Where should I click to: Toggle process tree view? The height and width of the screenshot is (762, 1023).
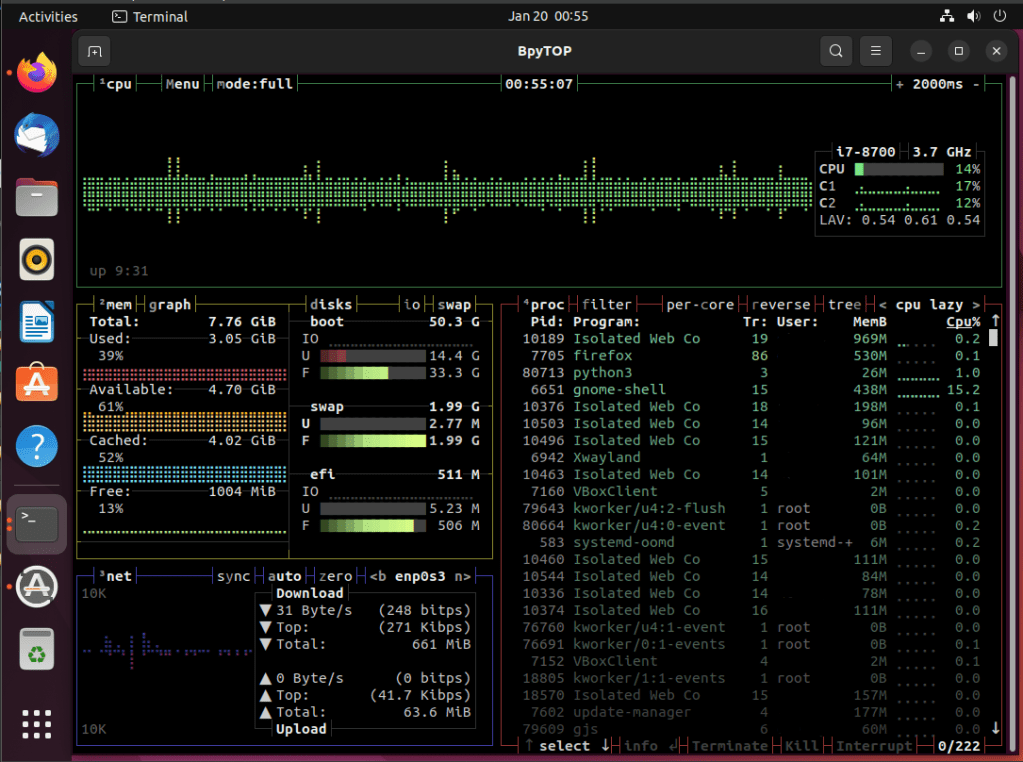(x=844, y=305)
